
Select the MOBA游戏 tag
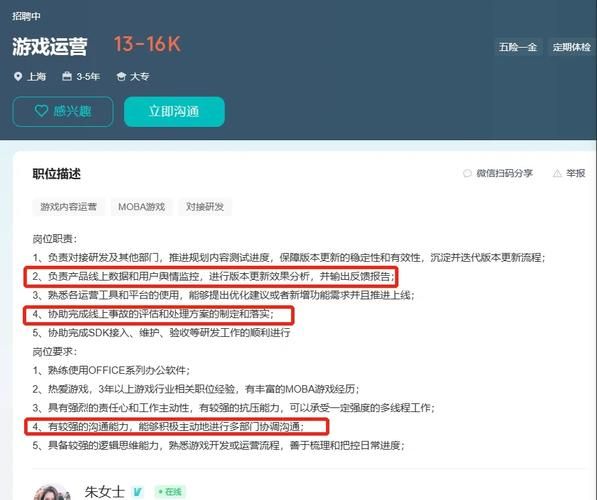pos(142,207)
